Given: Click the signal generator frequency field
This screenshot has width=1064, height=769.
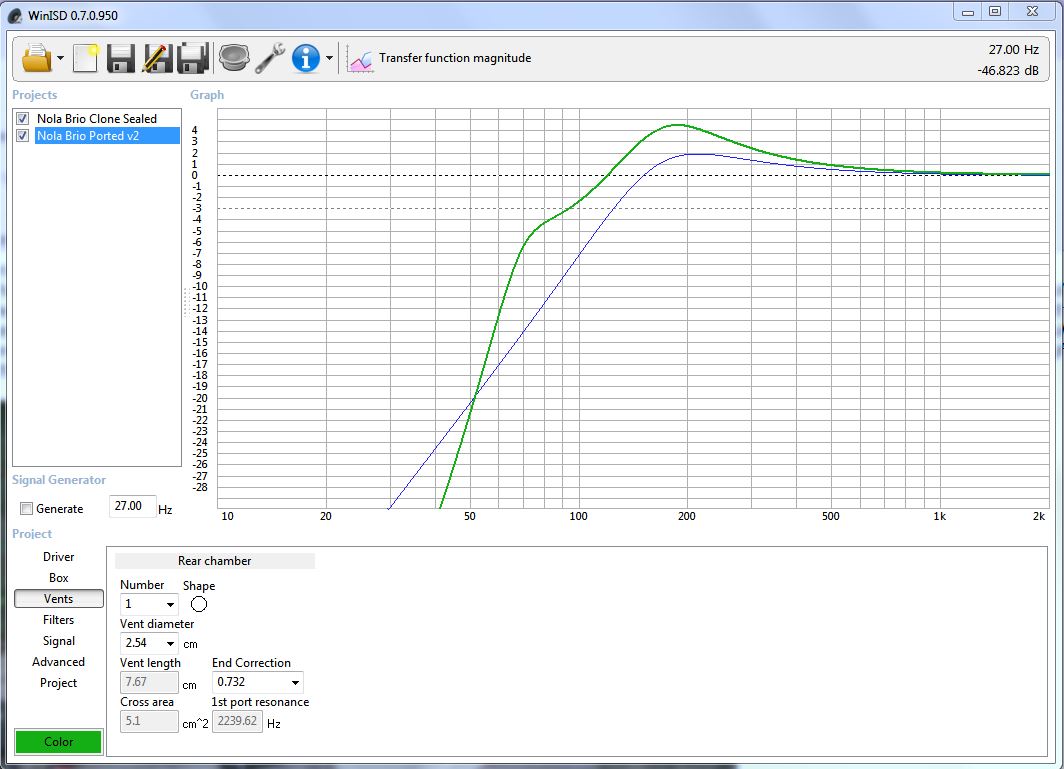Looking at the screenshot, I should [x=132, y=506].
